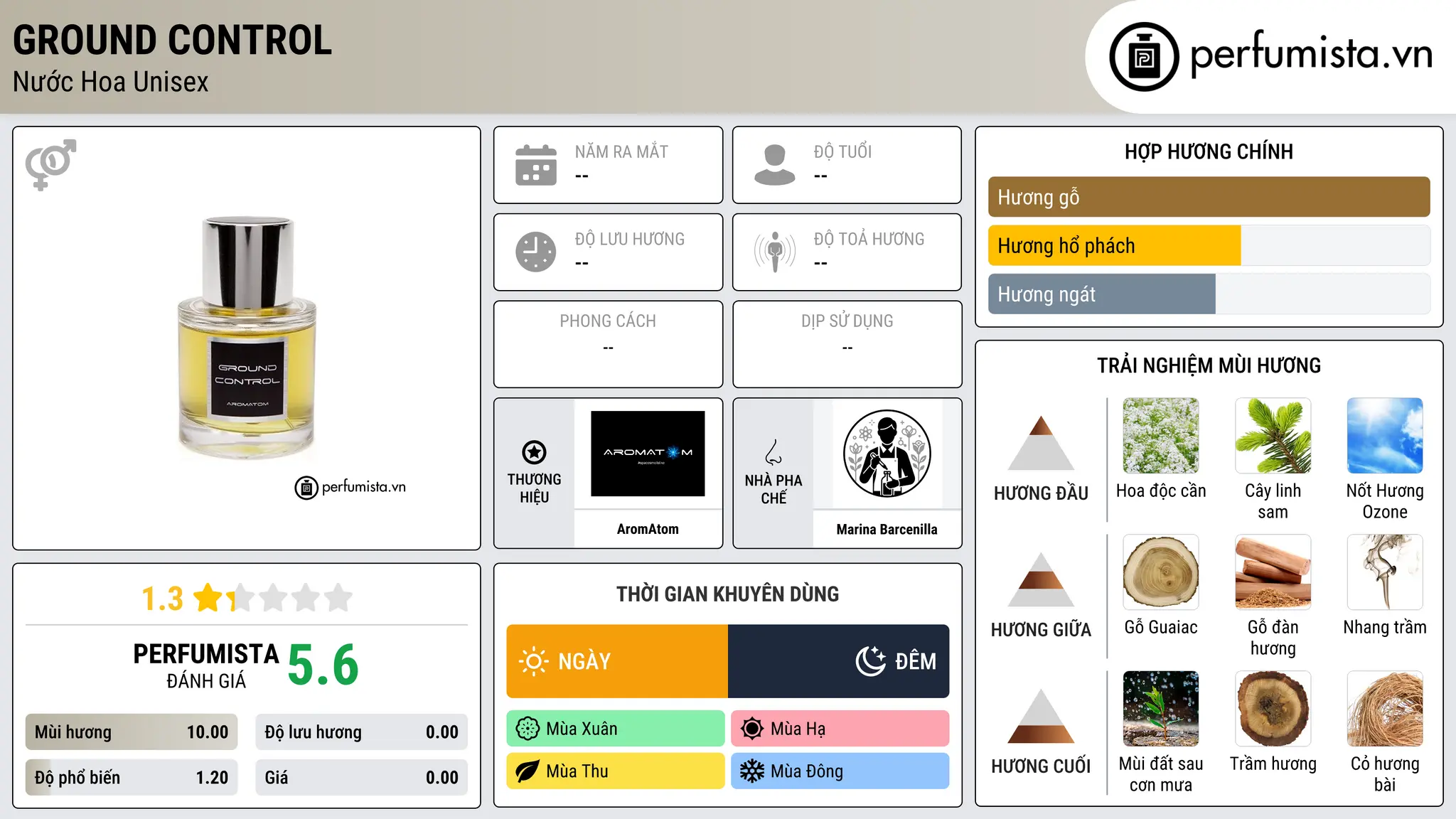
Task: Select the Cây linh sam note image
Action: pos(1273,436)
